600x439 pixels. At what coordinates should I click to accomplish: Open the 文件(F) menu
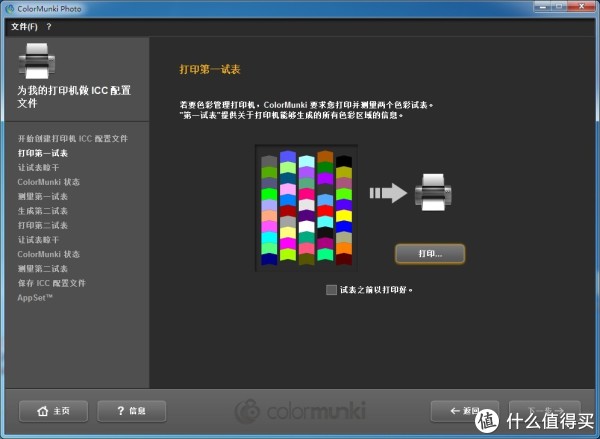24,27
